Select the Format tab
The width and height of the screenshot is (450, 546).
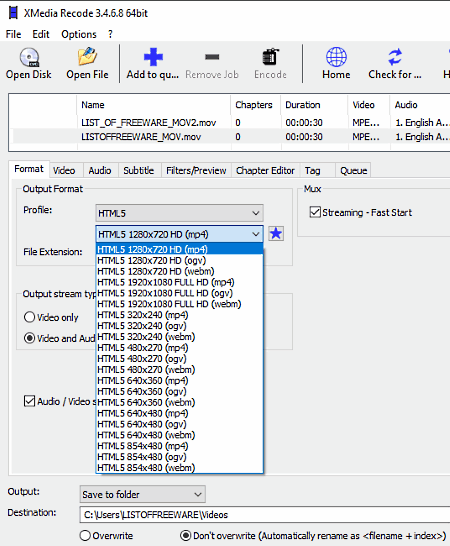[29, 169]
